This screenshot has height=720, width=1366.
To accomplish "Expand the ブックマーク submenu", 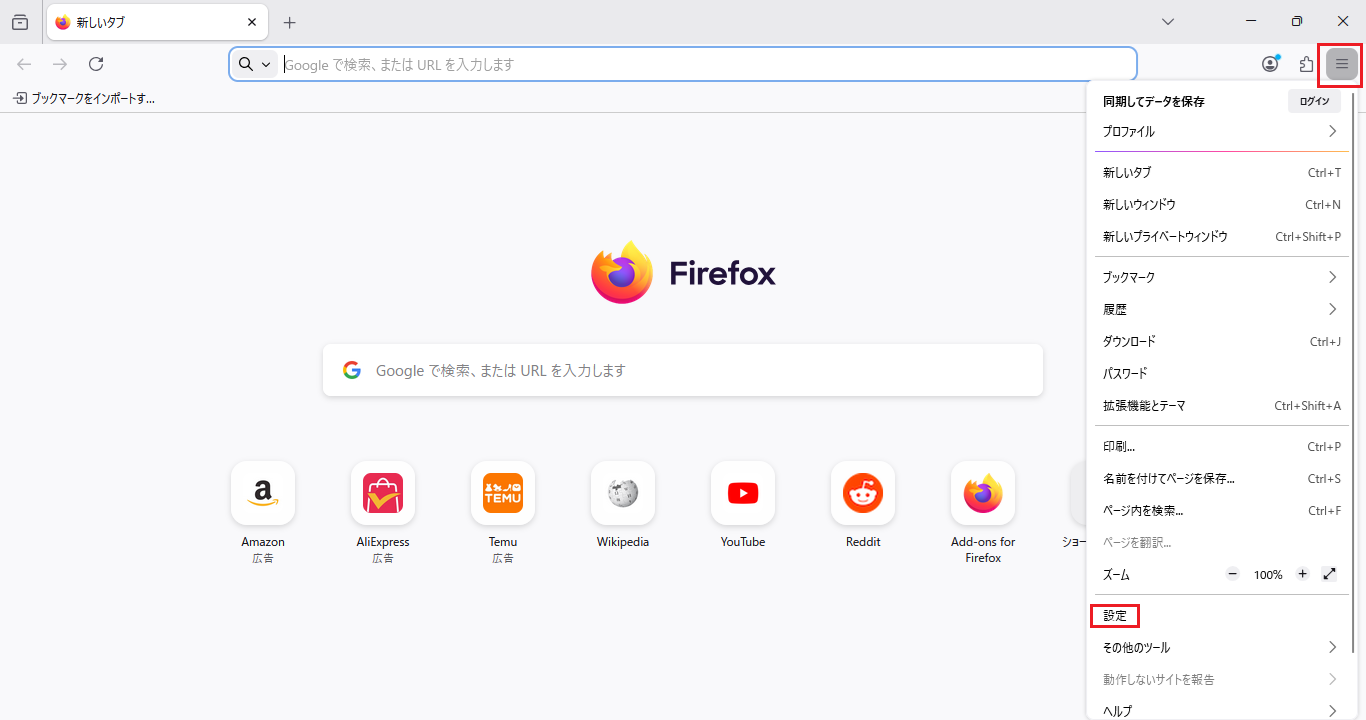I will [x=1220, y=277].
